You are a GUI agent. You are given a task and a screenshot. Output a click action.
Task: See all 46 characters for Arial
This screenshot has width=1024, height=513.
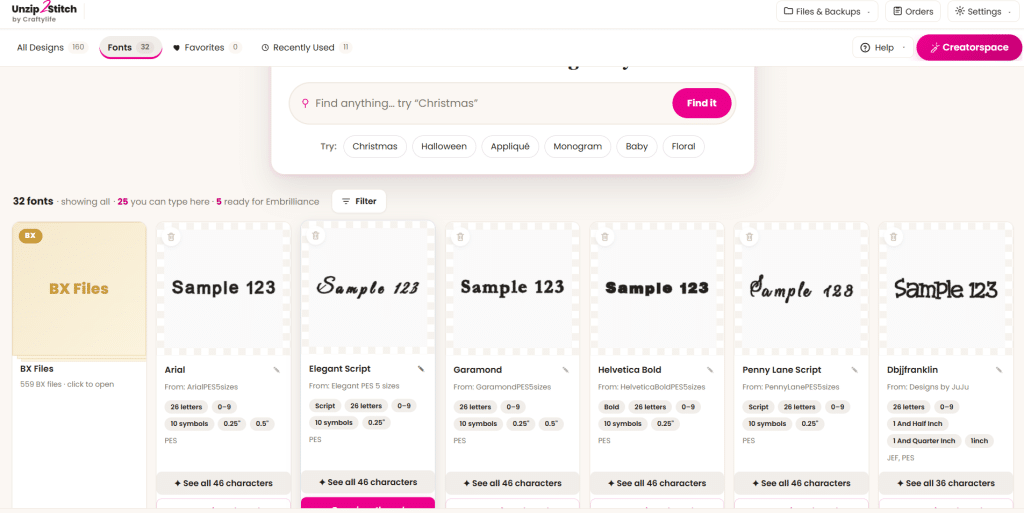pos(223,484)
